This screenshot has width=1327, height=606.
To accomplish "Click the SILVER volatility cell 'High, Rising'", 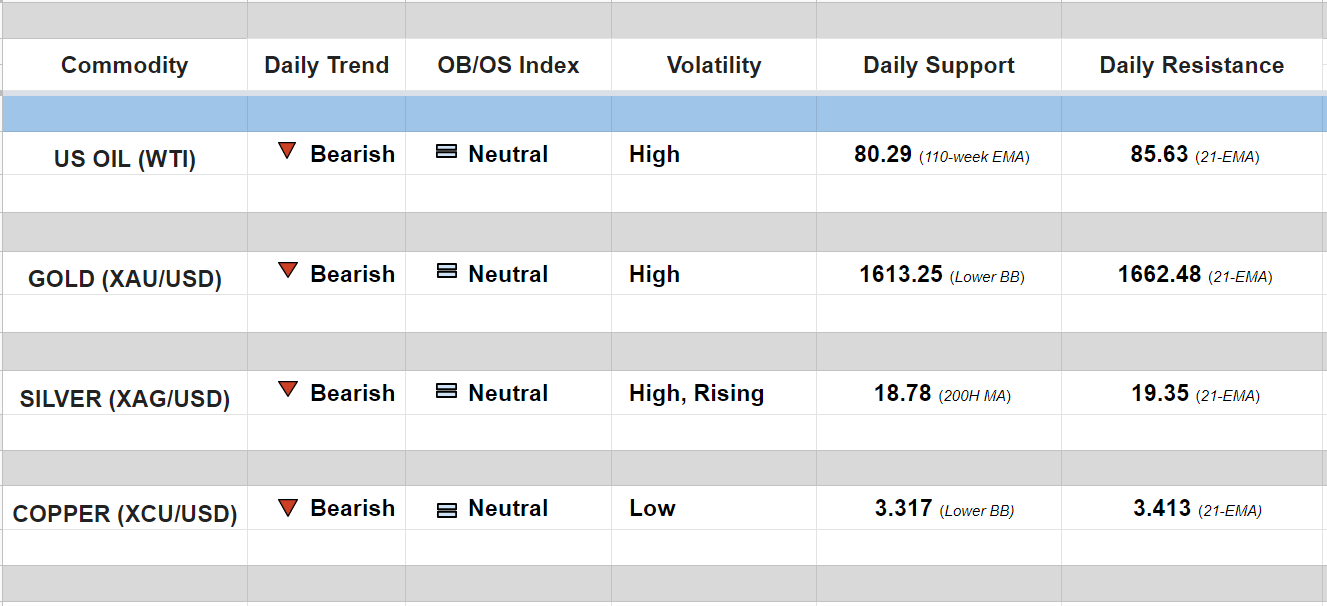I will click(696, 393).
